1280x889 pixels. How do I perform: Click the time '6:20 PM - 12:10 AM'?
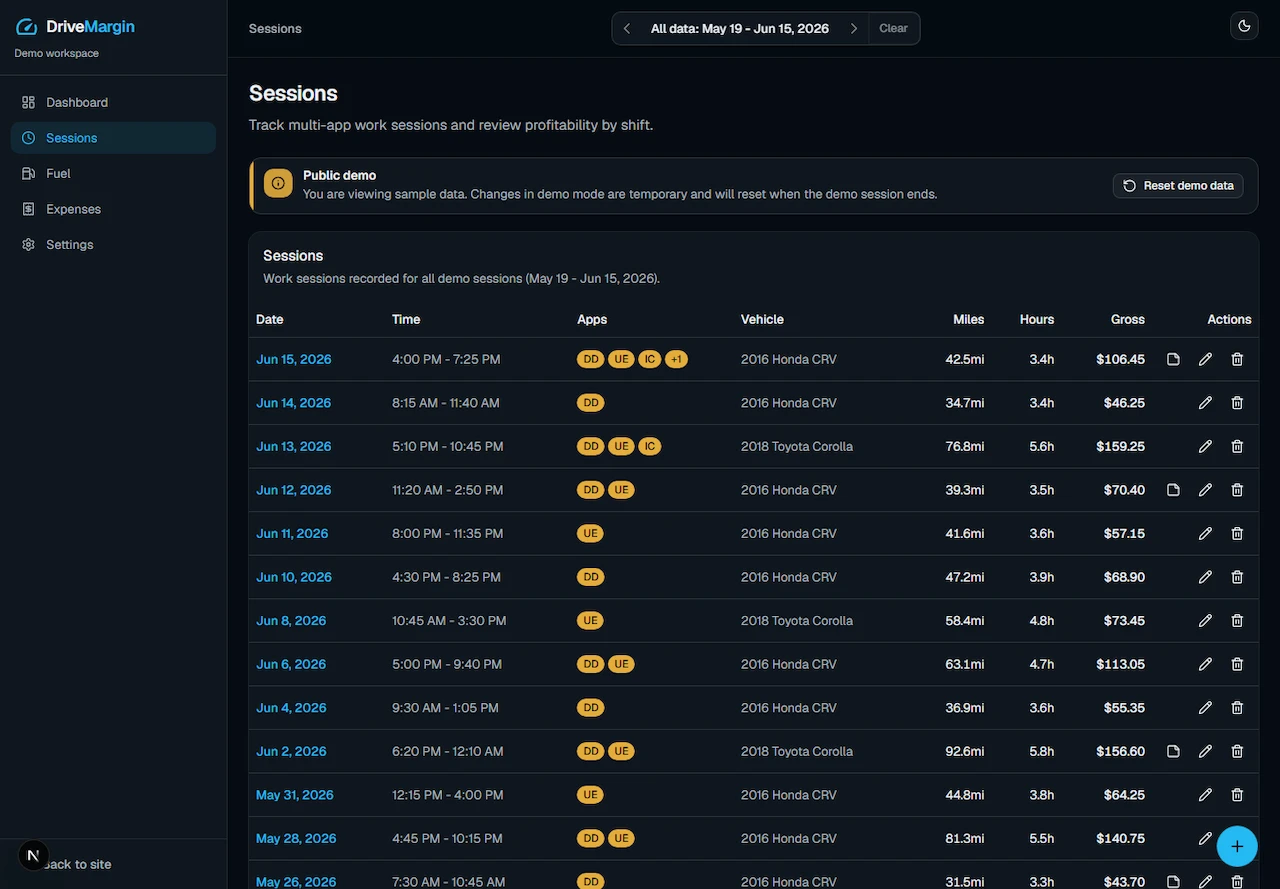pos(448,751)
